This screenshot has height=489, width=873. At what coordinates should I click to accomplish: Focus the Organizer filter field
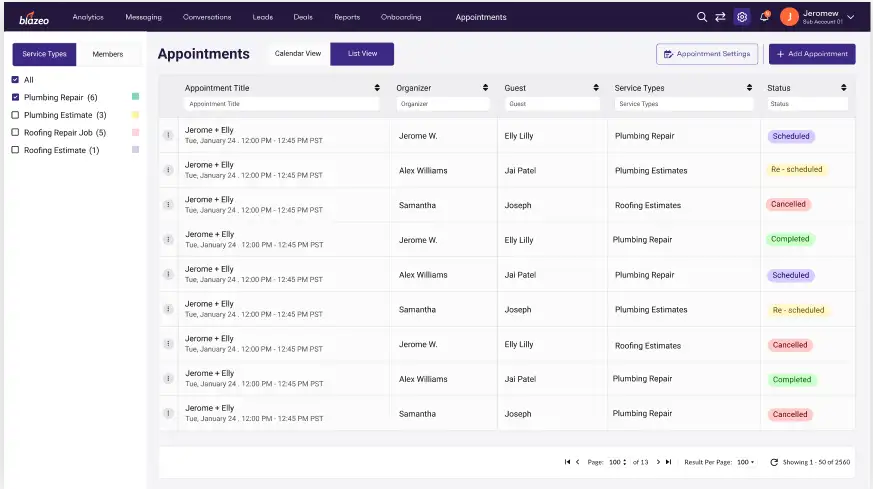tap(443, 104)
